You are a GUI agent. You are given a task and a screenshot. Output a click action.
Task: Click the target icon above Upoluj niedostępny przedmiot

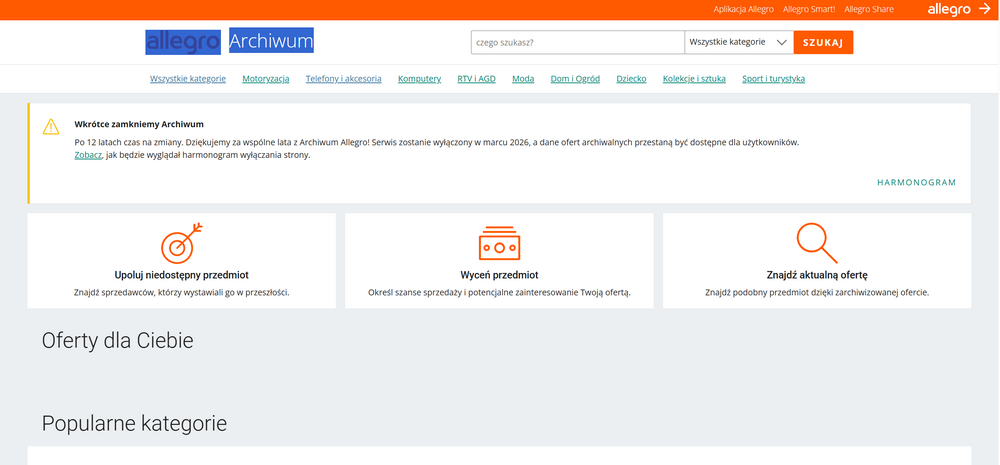[181, 243]
